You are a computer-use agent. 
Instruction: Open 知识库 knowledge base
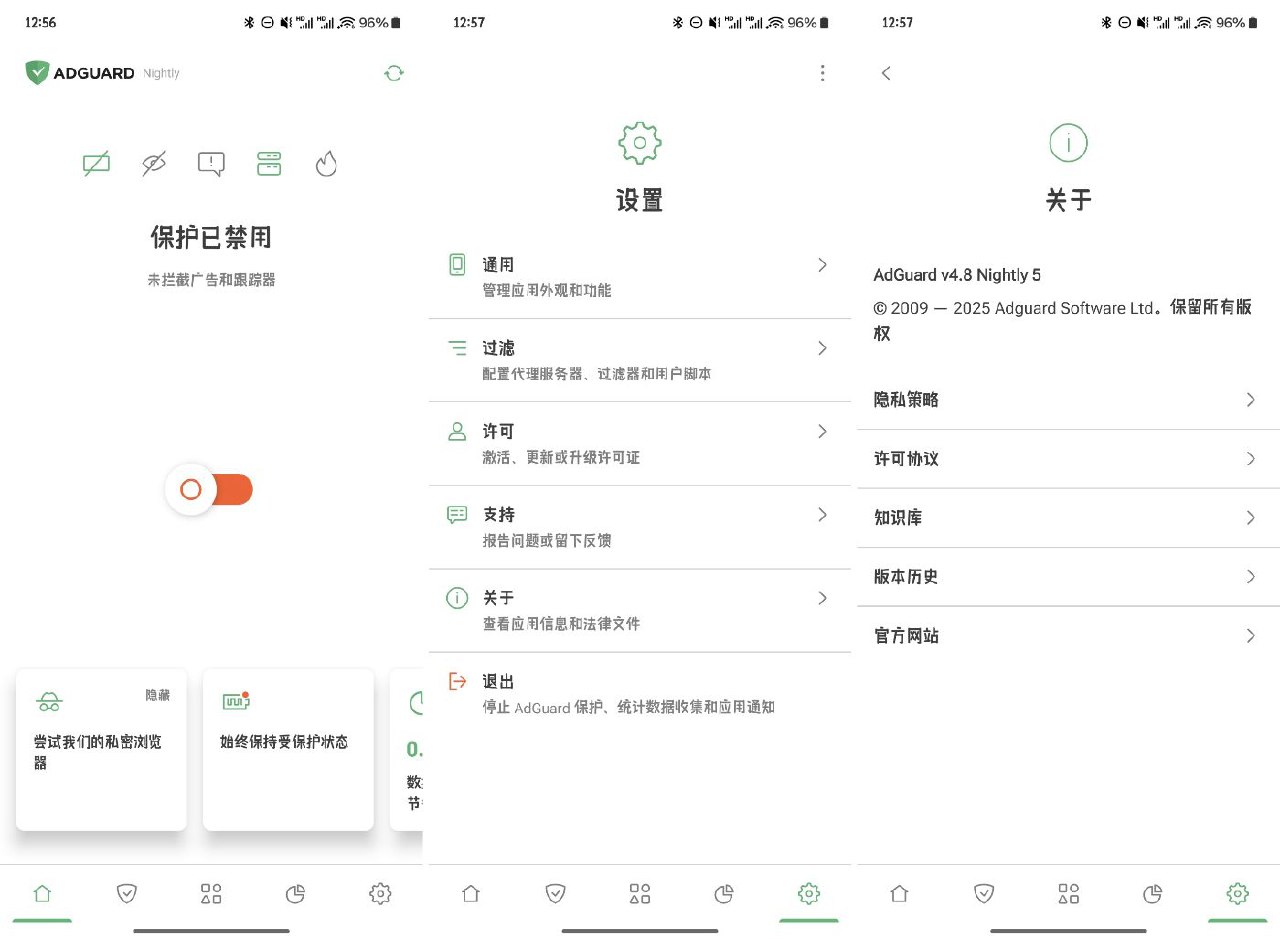(1068, 518)
